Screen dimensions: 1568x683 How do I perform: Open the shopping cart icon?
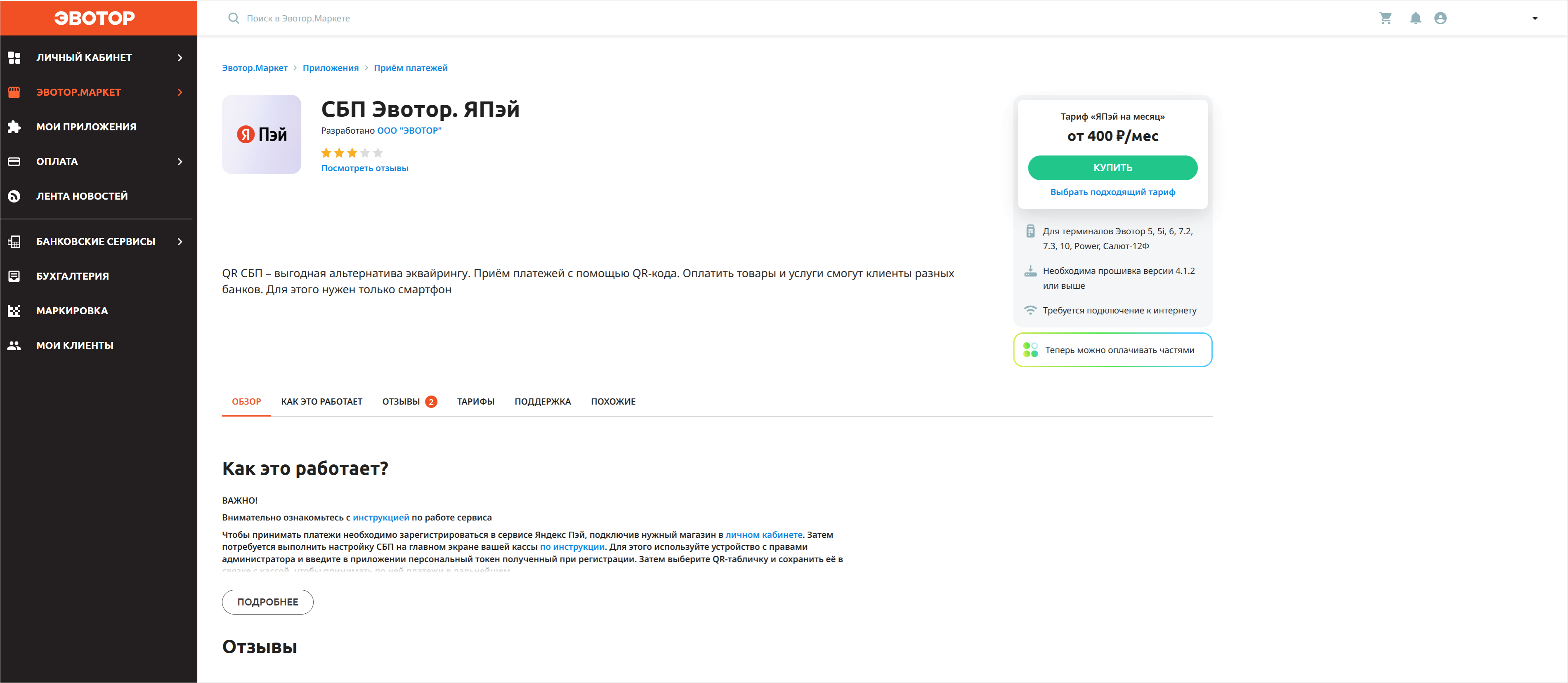(x=1385, y=18)
